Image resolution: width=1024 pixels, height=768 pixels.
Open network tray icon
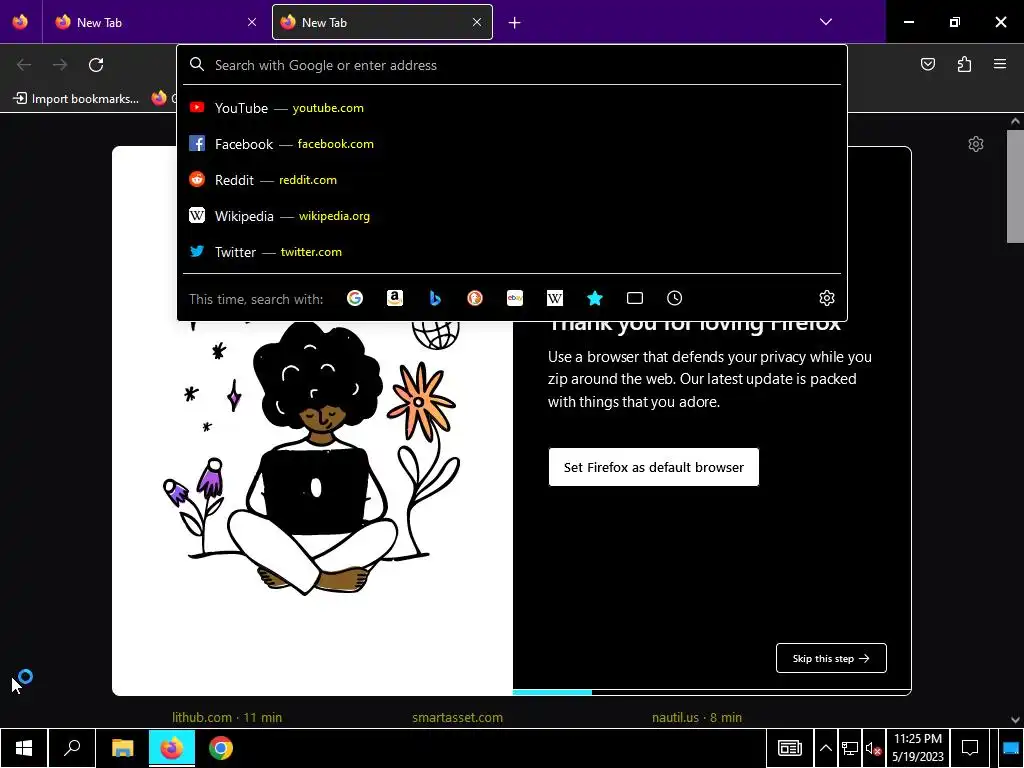[850, 748]
